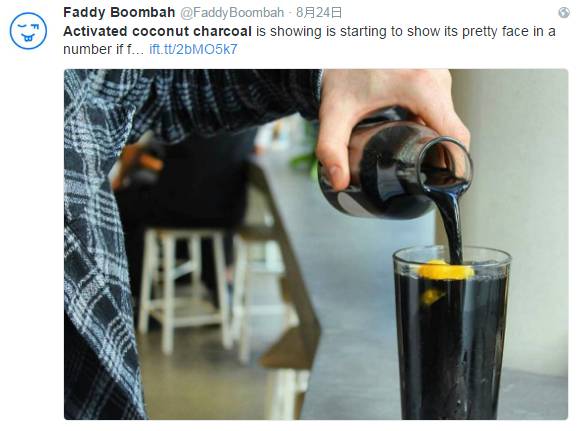Screen dimensions: 579x431
Task: Open the tweet's 8月24日 timestamp
Action: [319, 13]
